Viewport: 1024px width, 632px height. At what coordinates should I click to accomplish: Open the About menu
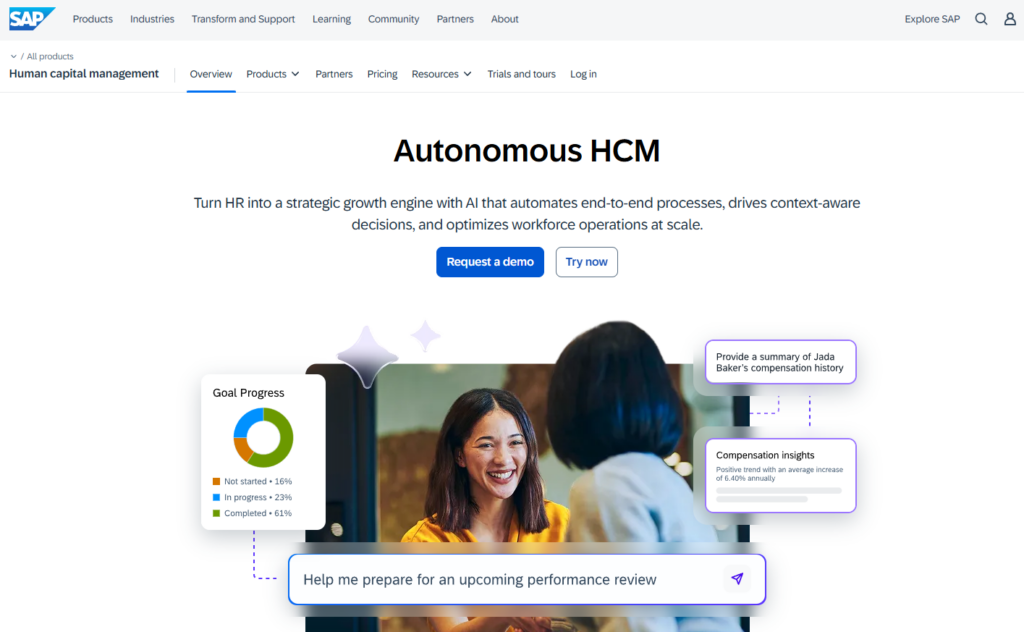click(505, 19)
